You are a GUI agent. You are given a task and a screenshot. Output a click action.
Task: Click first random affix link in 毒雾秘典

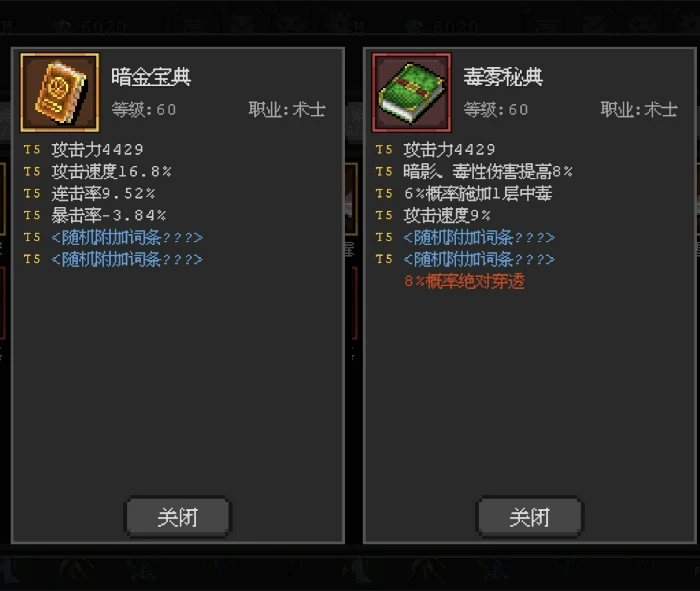[x=479, y=237]
